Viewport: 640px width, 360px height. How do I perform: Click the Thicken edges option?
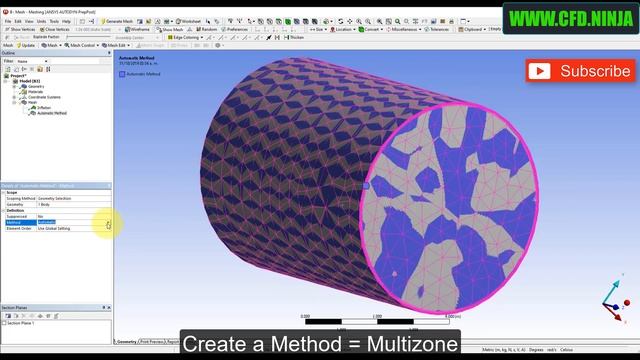tap(294, 38)
